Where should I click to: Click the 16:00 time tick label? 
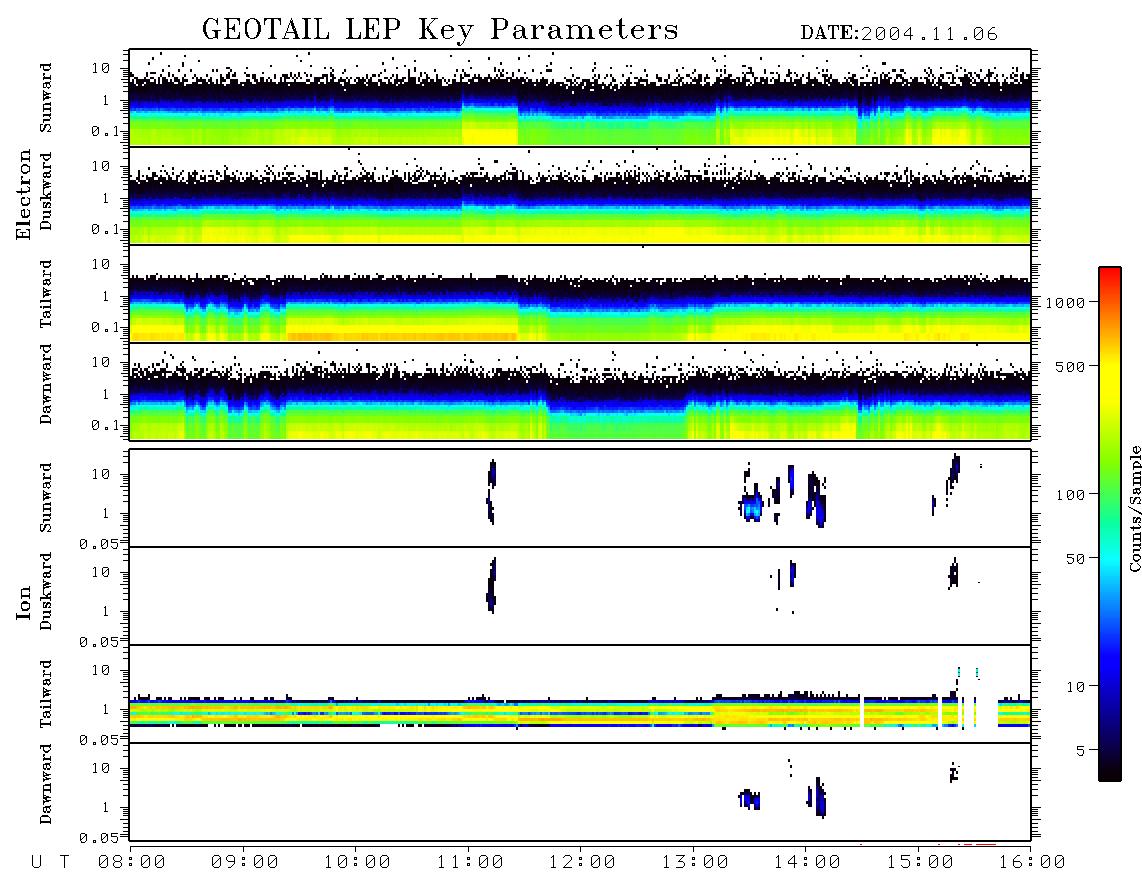click(x=1031, y=863)
